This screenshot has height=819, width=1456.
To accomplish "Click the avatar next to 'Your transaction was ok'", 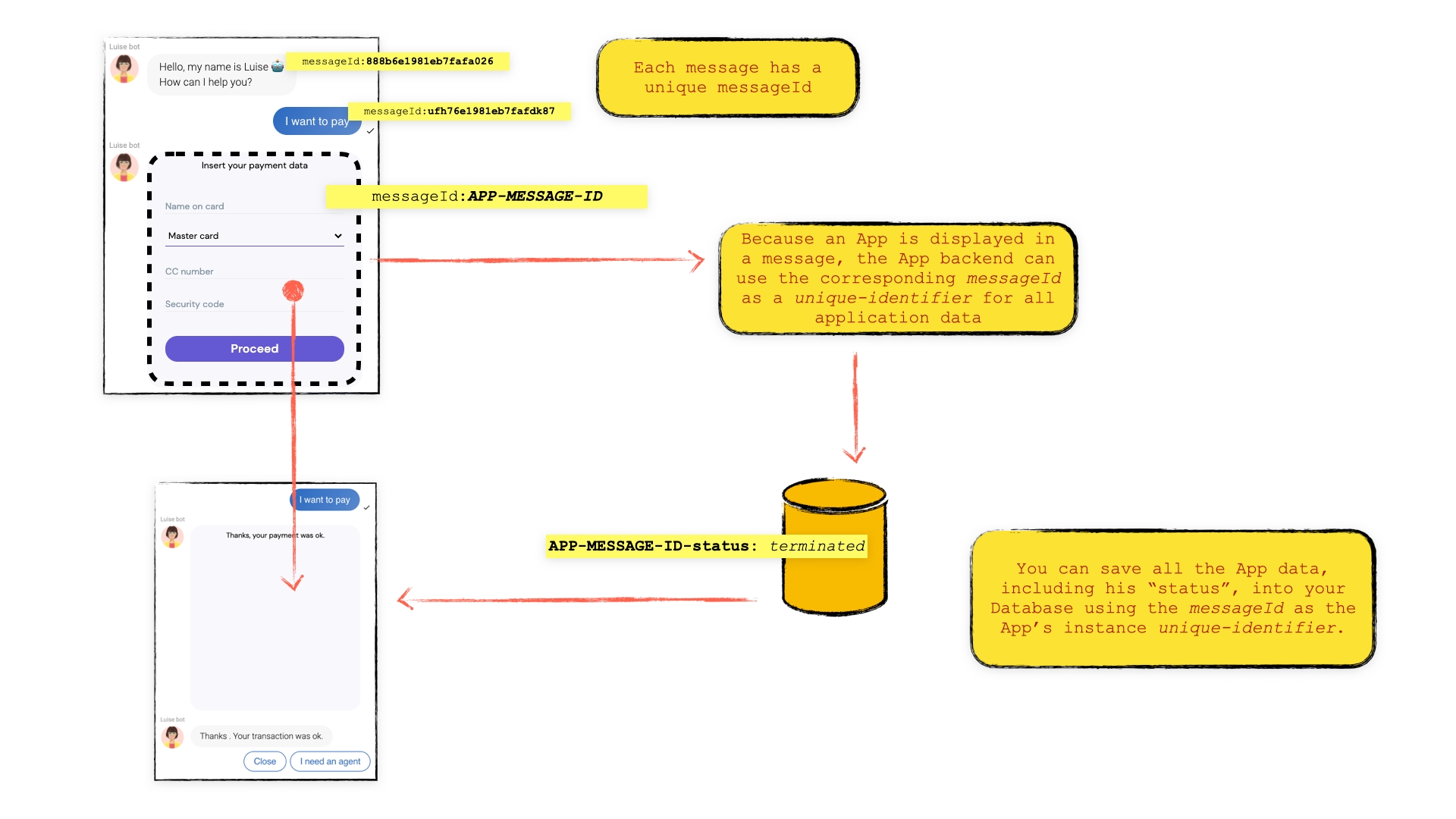I will pyautogui.click(x=172, y=736).
